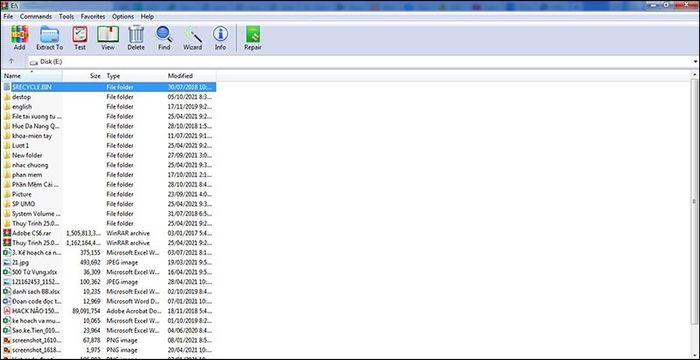
Task: Click the scrollbar up arrow
Action: pyautogui.click(x=695, y=75)
